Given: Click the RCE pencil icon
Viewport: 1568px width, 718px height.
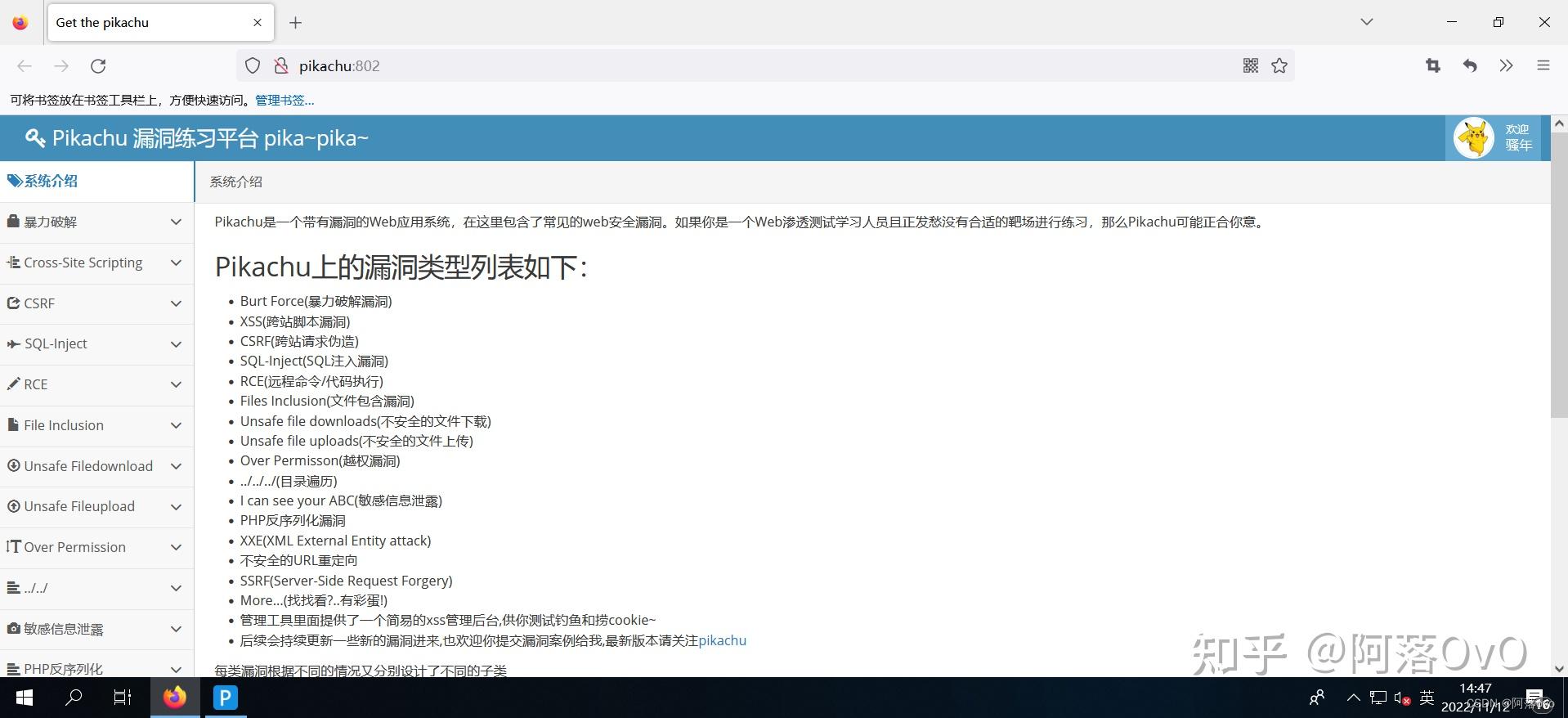Looking at the screenshot, I should pyautogui.click(x=13, y=384).
